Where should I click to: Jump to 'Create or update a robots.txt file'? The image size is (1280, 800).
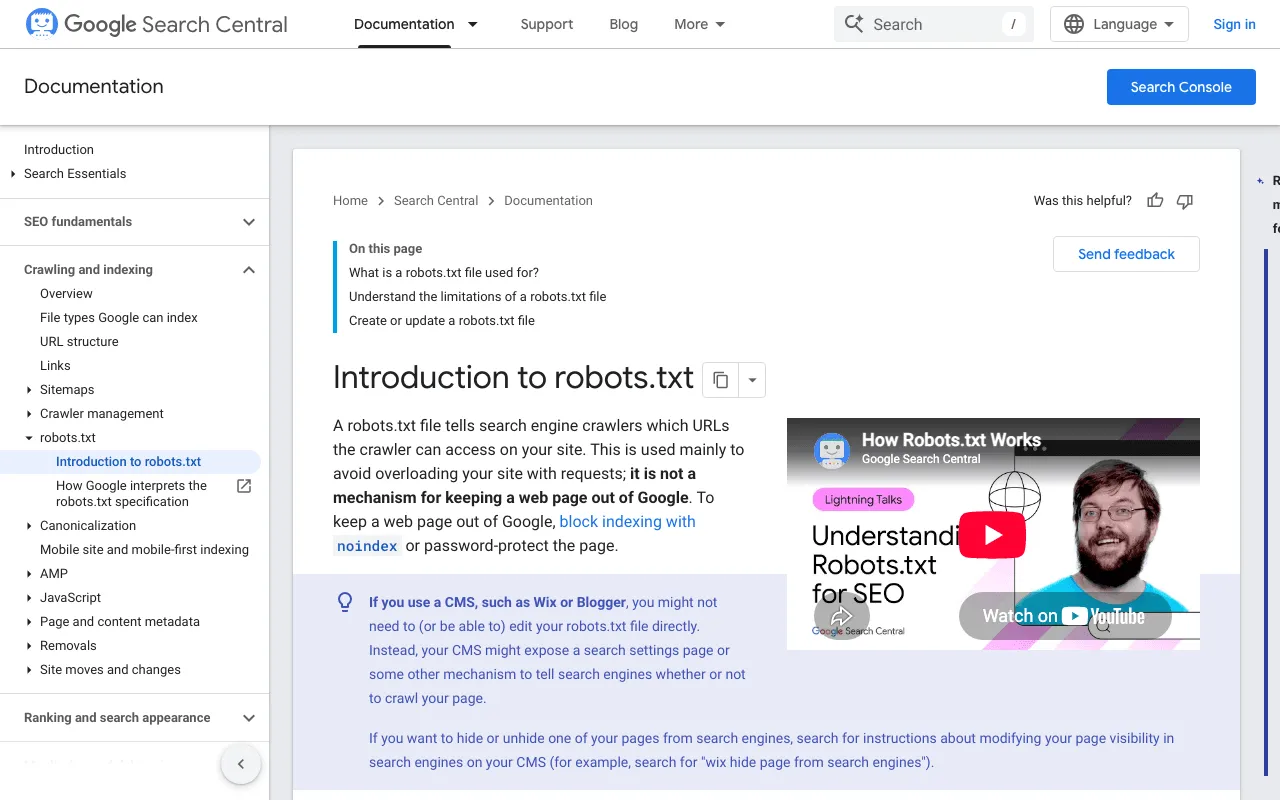pos(442,321)
